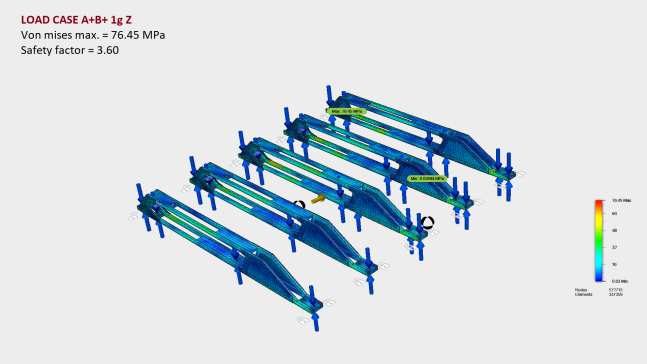The width and height of the screenshot is (647, 364).
Task: Click the legend Max value at top
Action: click(x=622, y=201)
